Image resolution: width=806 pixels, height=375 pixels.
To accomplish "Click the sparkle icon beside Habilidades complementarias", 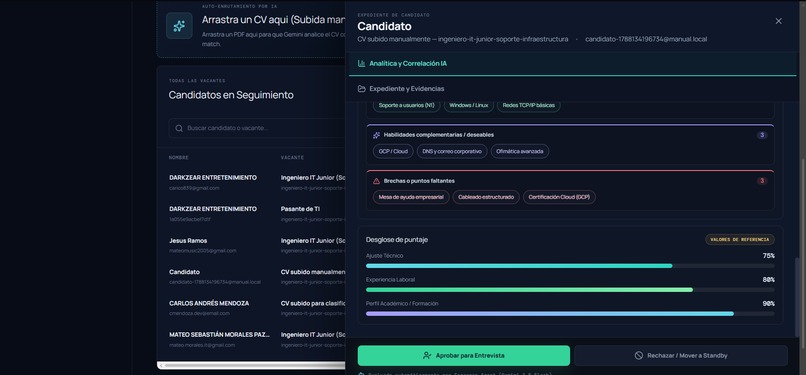I will [376, 135].
